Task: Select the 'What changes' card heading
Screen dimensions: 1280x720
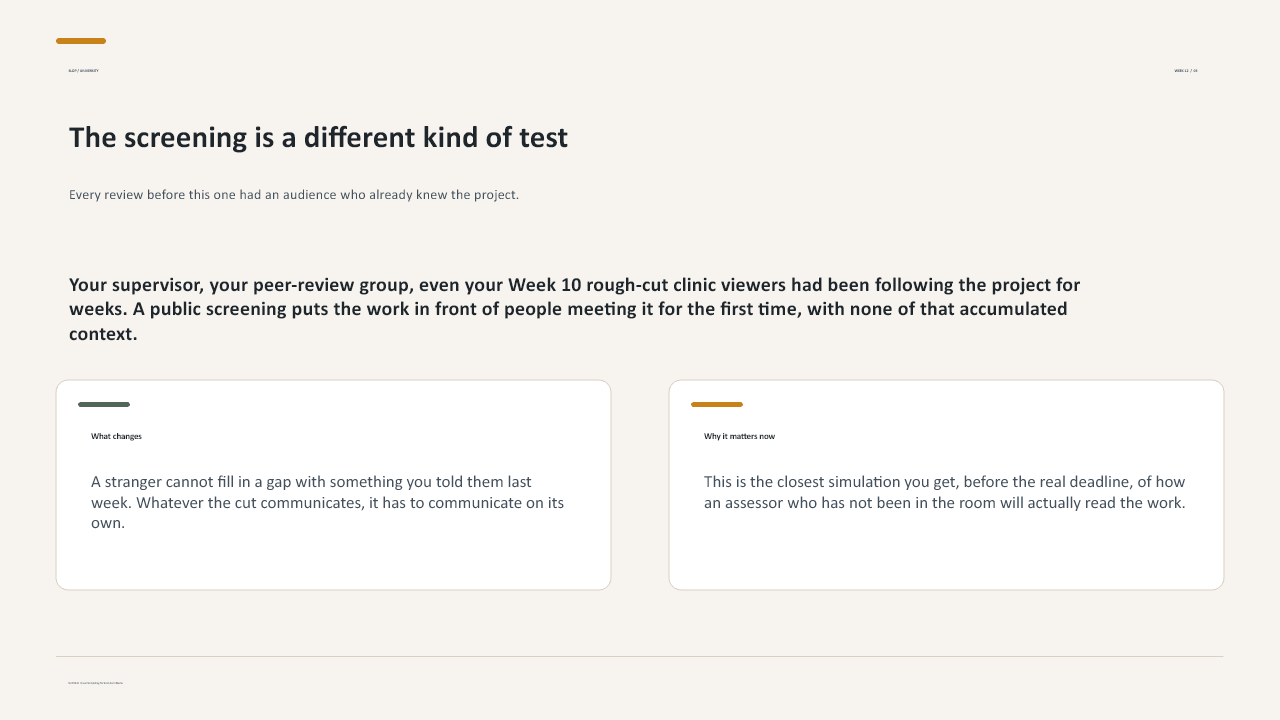Action: (x=116, y=436)
